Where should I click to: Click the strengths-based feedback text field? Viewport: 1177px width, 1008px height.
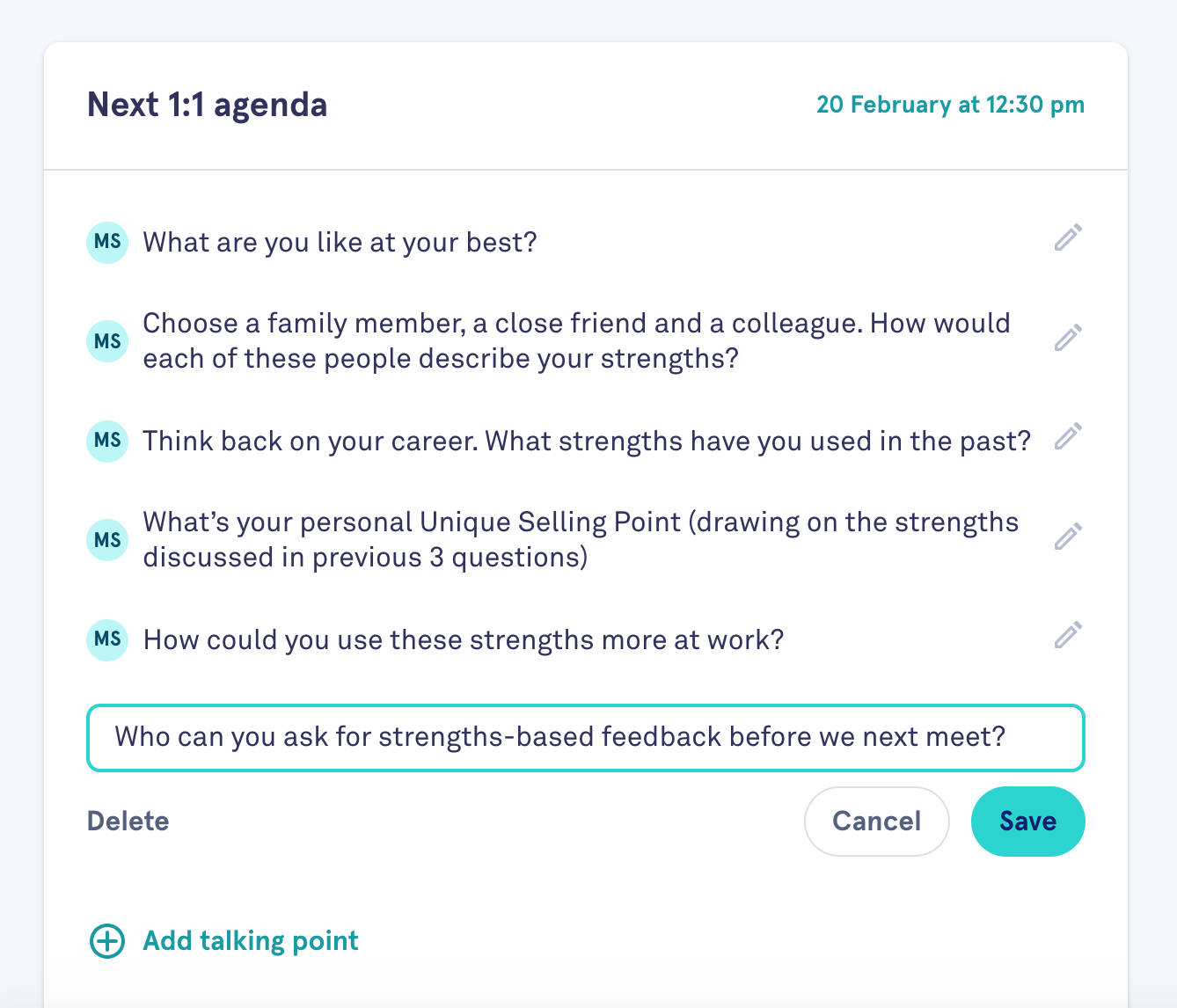pyautogui.click(x=586, y=737)
